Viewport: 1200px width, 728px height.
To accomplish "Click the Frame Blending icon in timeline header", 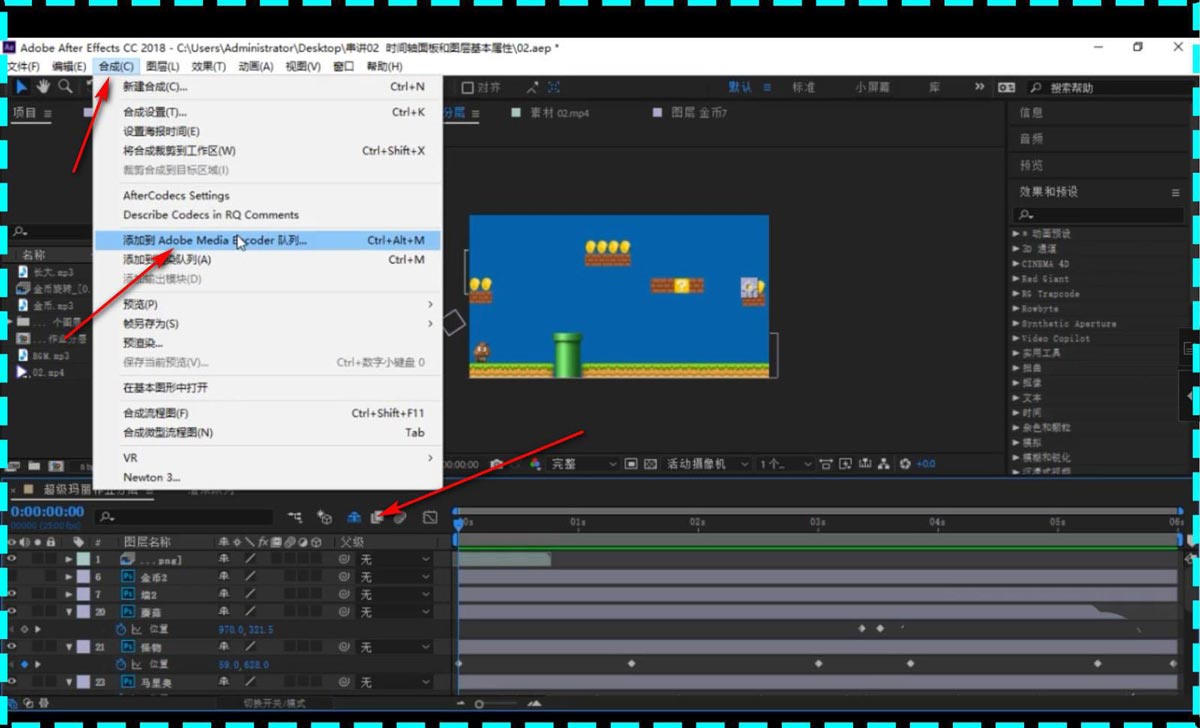I will [377, 517].
